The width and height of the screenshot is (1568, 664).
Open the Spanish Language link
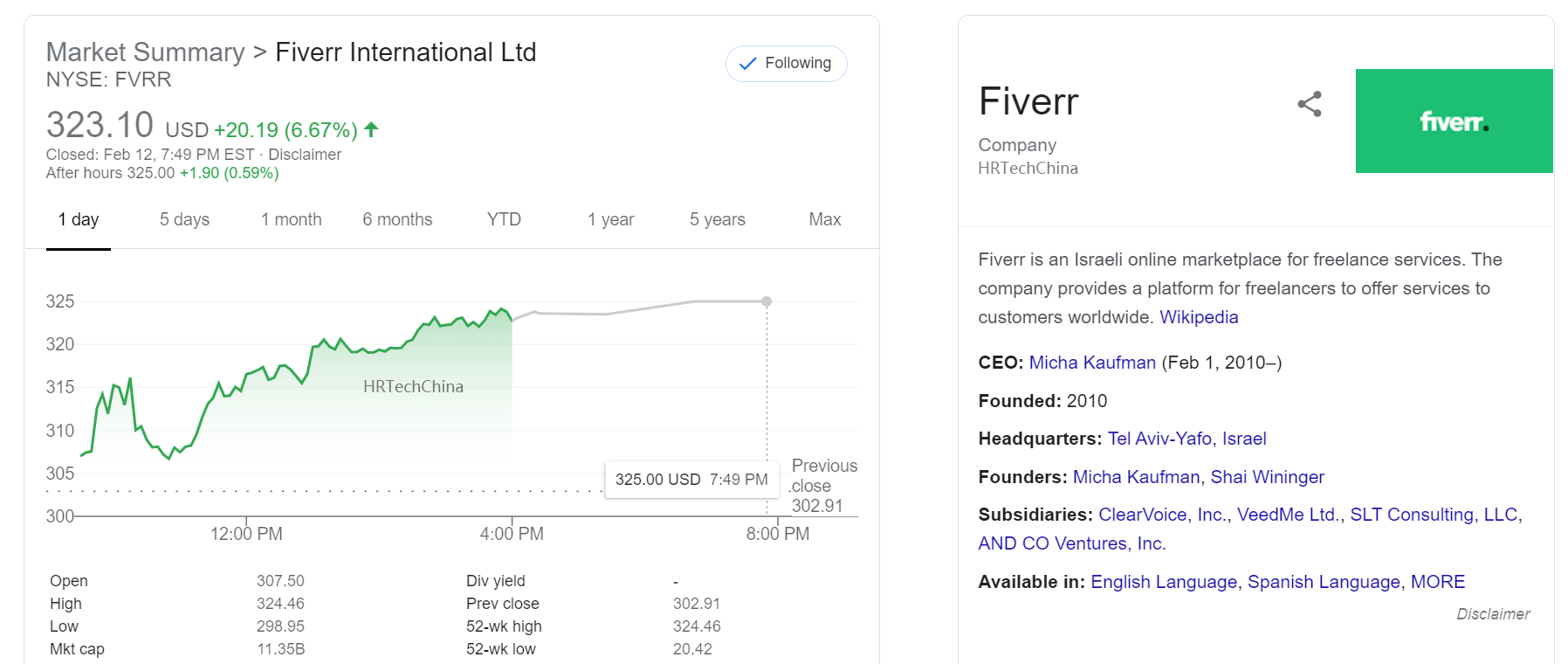pyautogui.click(x=1323, y=582)
